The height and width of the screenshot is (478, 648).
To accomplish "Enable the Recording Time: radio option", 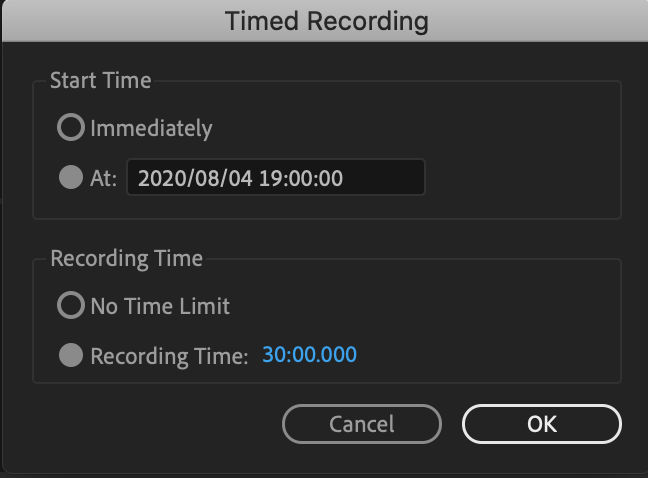I will [x=72, y=356].
